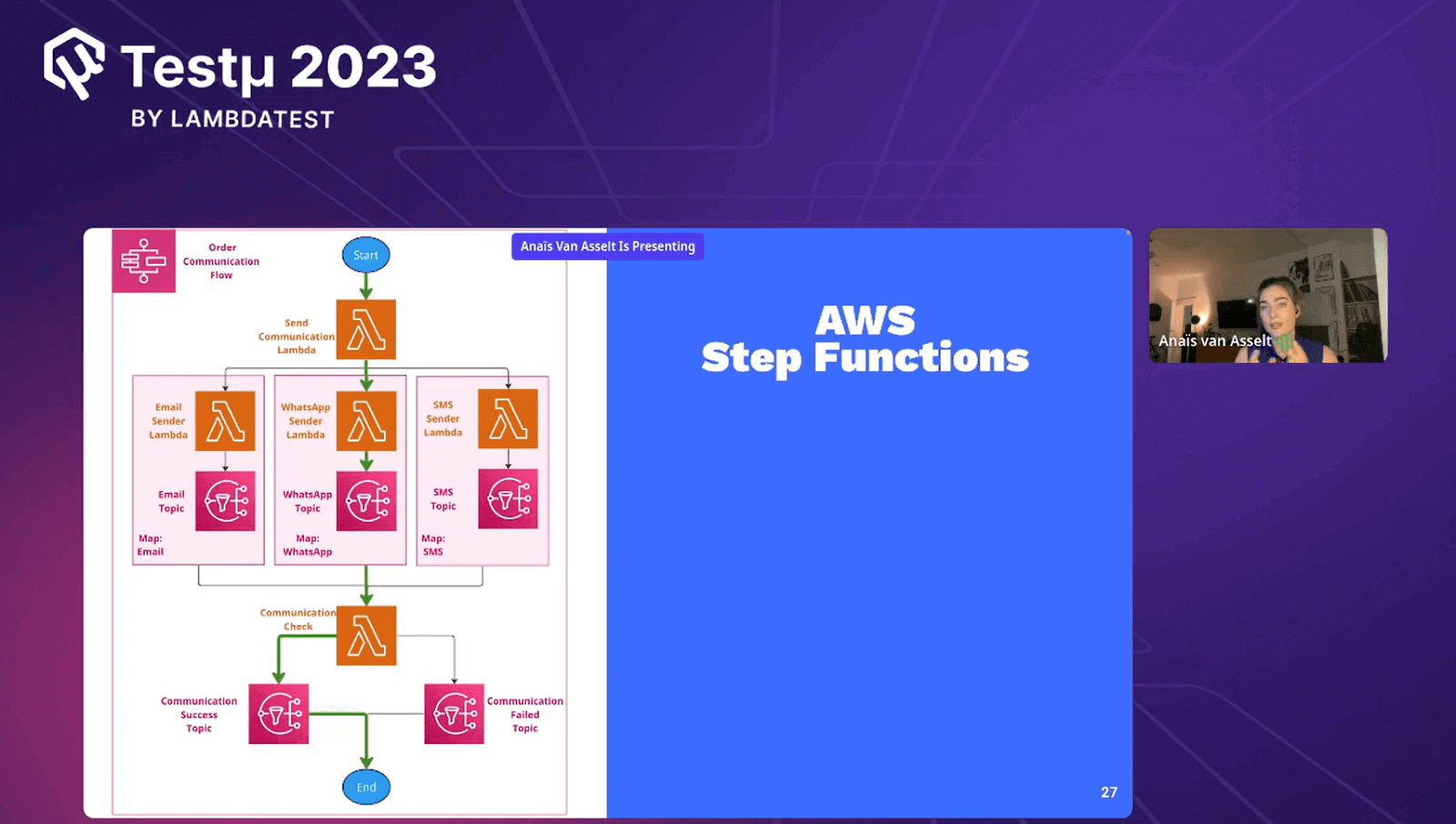Click the WhatsApp Topic SNS icon
This screenshot has height=824, width=1456.
click(366, 501)
